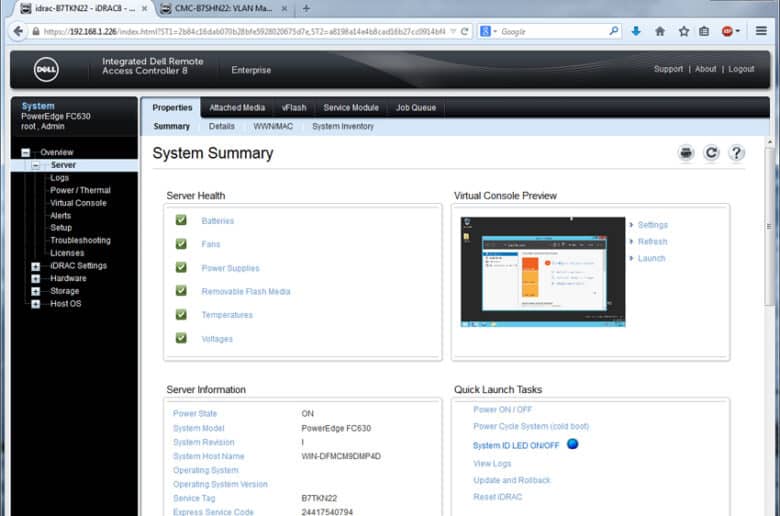Open the Service Module tab
This screenshot has width=780, height=516.
click(x=351, y=107)
